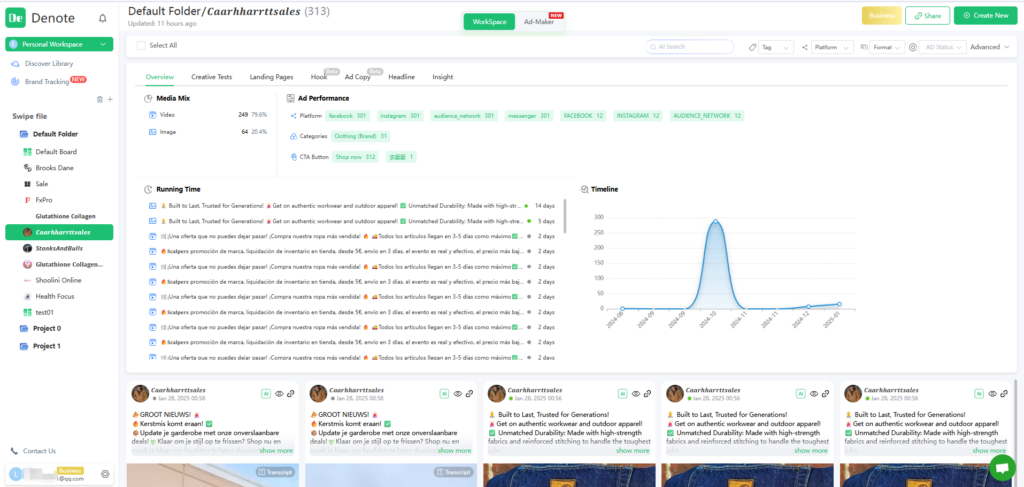The width and height of the screenshot is (1024, 487).
Task: Click the Create New button
Action: coord(984,16)
